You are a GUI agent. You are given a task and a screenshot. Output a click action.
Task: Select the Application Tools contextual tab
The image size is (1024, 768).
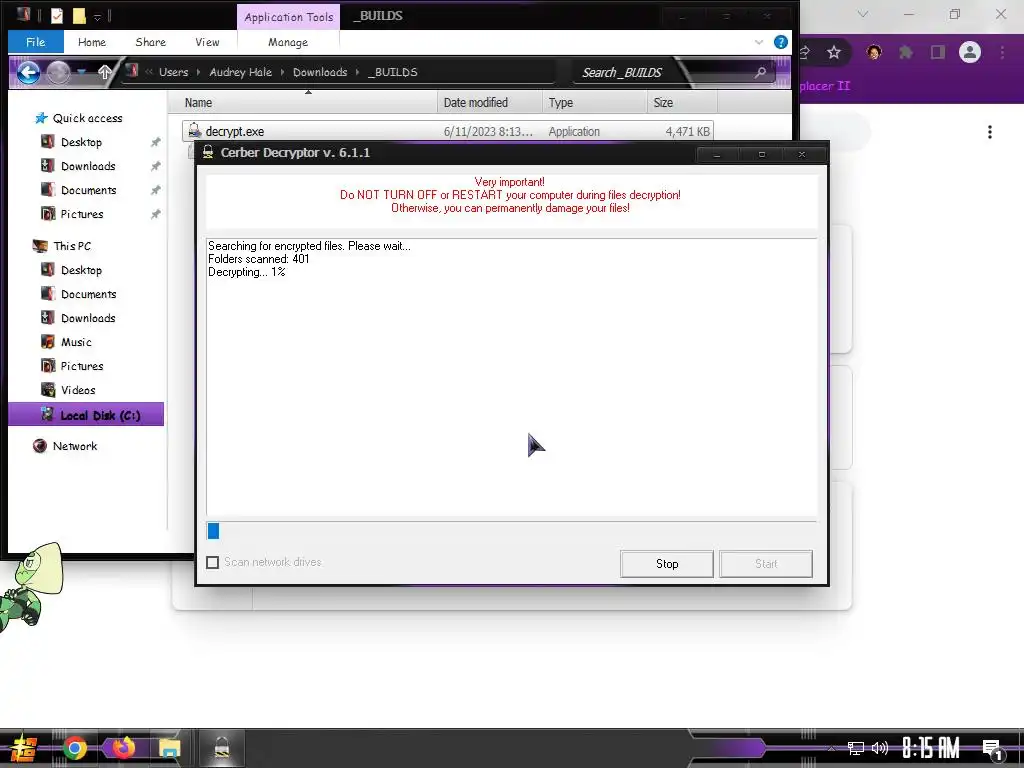[288, 17]
